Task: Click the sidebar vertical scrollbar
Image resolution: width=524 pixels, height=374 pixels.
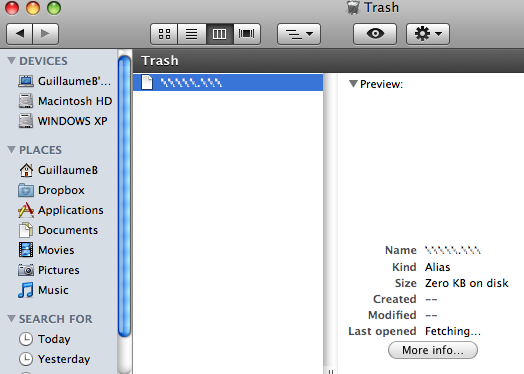Action: click(124, 197)
